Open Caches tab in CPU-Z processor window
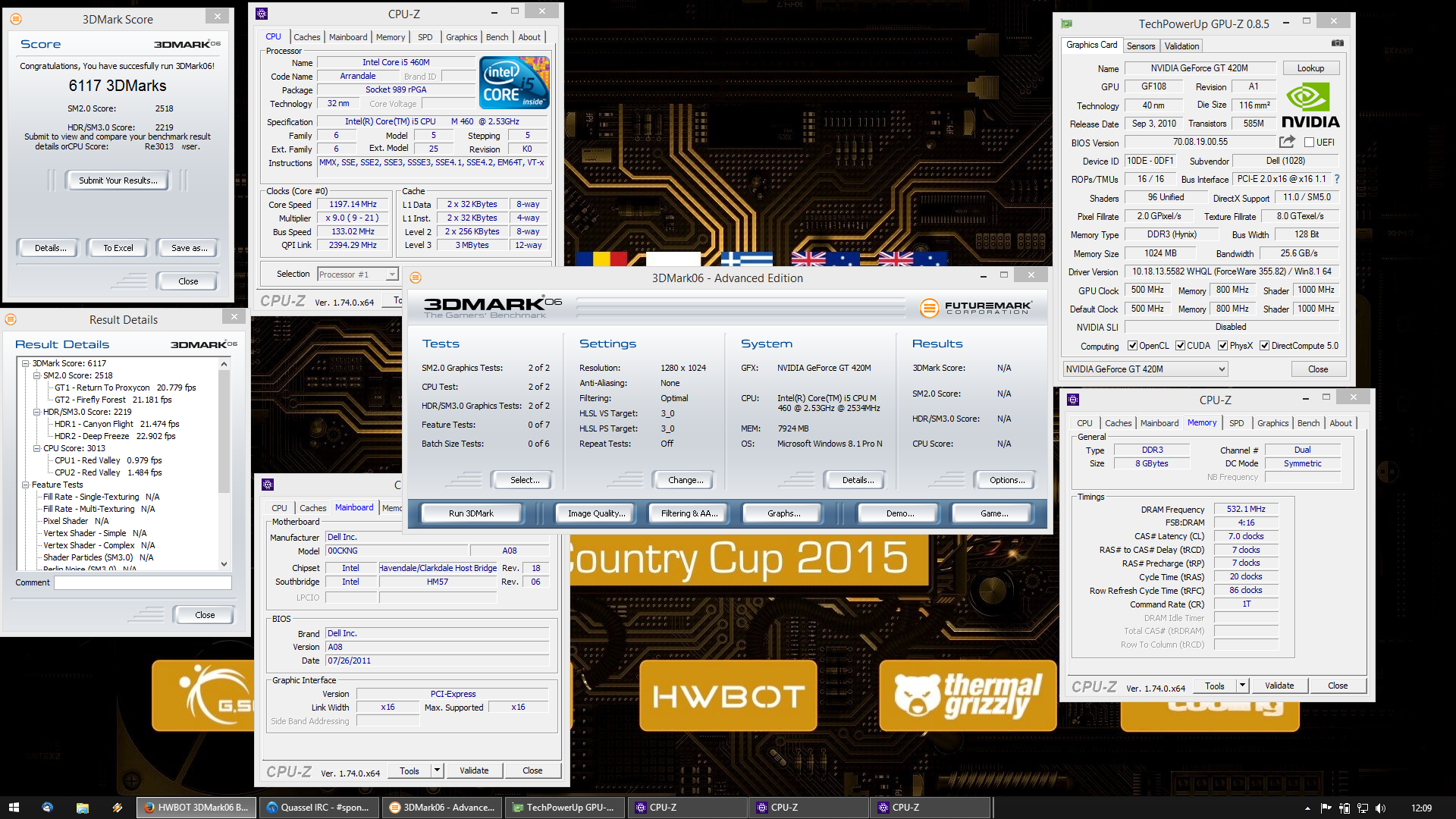The width and height of the screenshot is (1456, 819). (x=306, y=37)
